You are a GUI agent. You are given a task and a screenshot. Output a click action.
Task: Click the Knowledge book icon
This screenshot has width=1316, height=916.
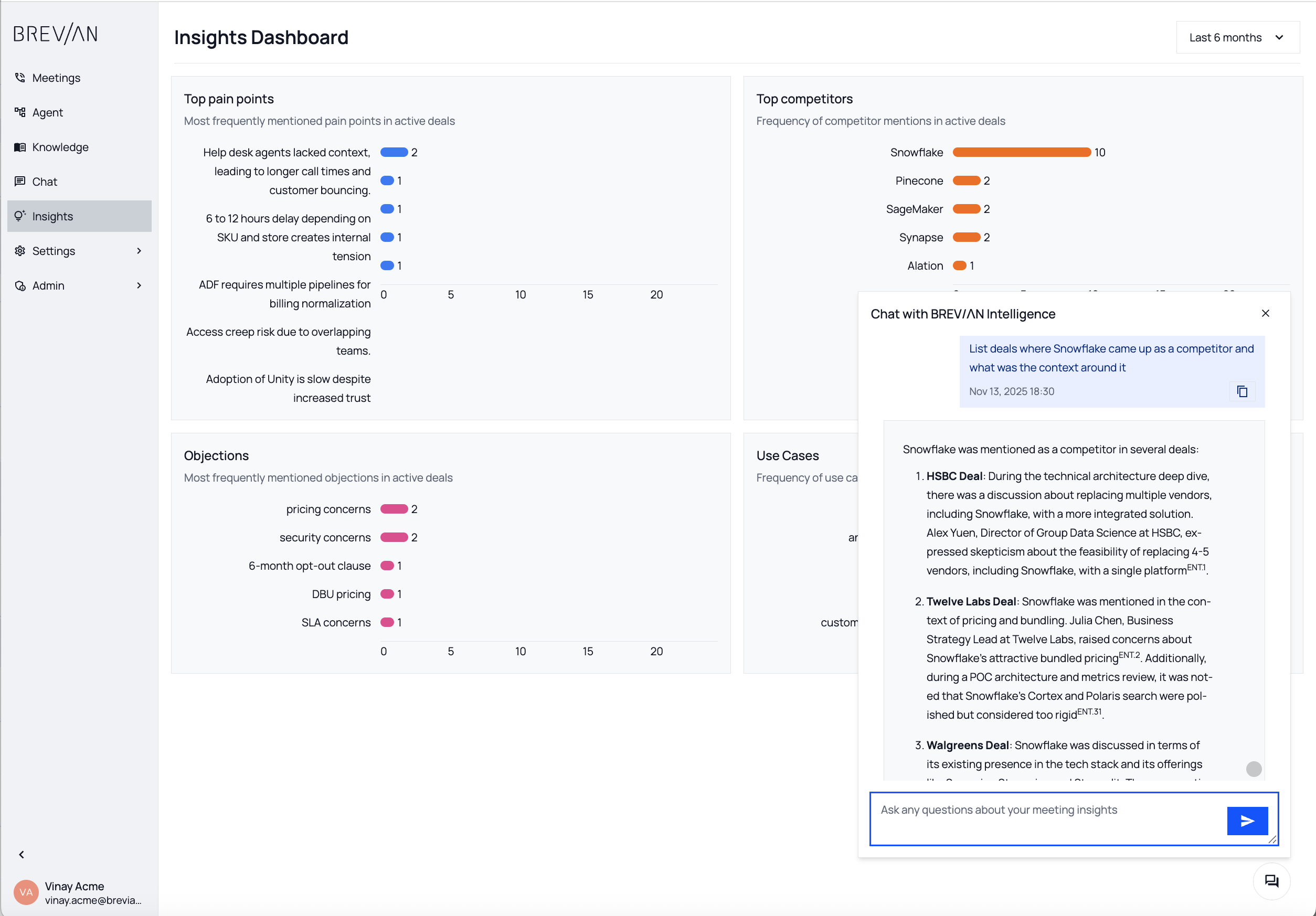(x=20, y=147)
